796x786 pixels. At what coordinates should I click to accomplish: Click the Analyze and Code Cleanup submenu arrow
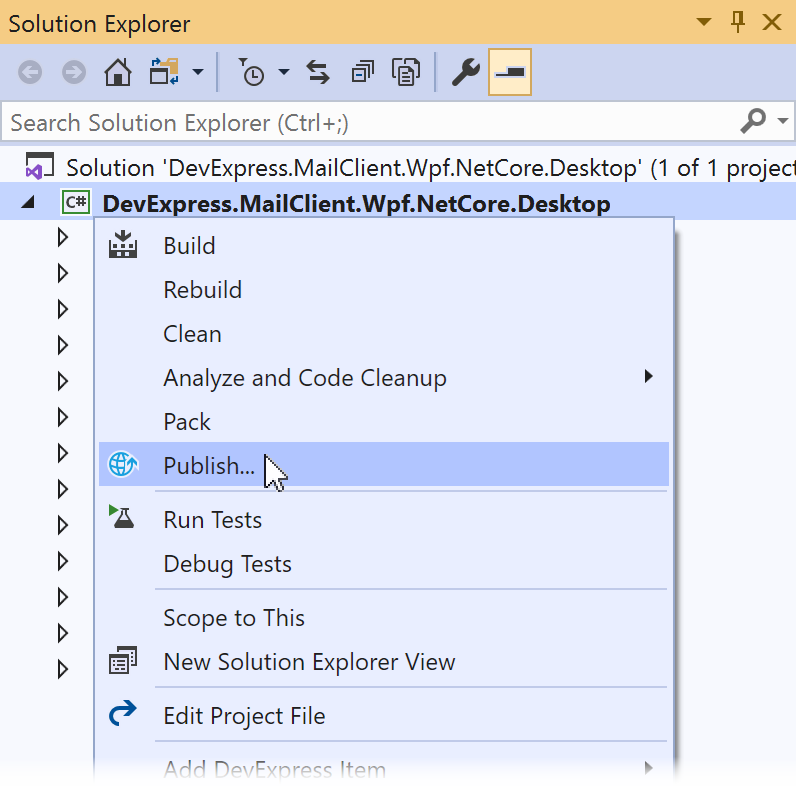648,376
